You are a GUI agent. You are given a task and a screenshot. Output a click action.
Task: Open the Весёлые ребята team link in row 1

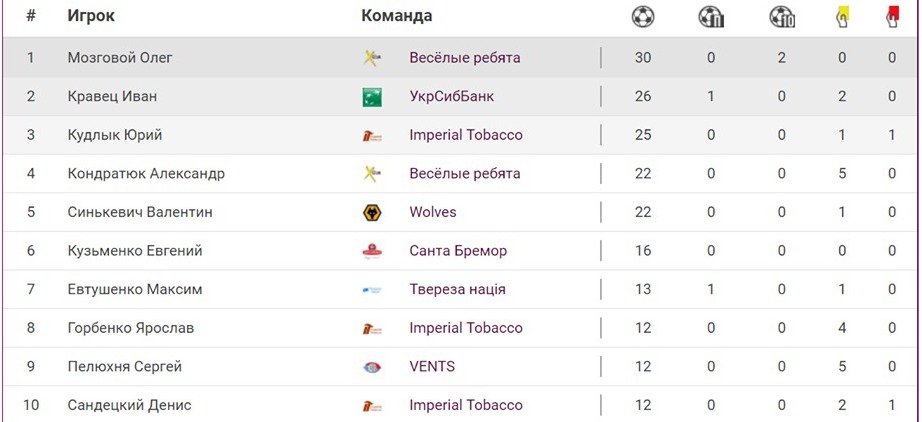(465, 58)
